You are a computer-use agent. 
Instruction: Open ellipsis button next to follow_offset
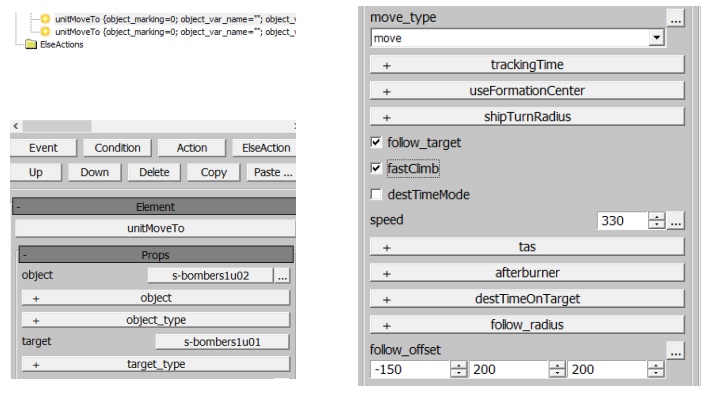[x=676, y=350]
